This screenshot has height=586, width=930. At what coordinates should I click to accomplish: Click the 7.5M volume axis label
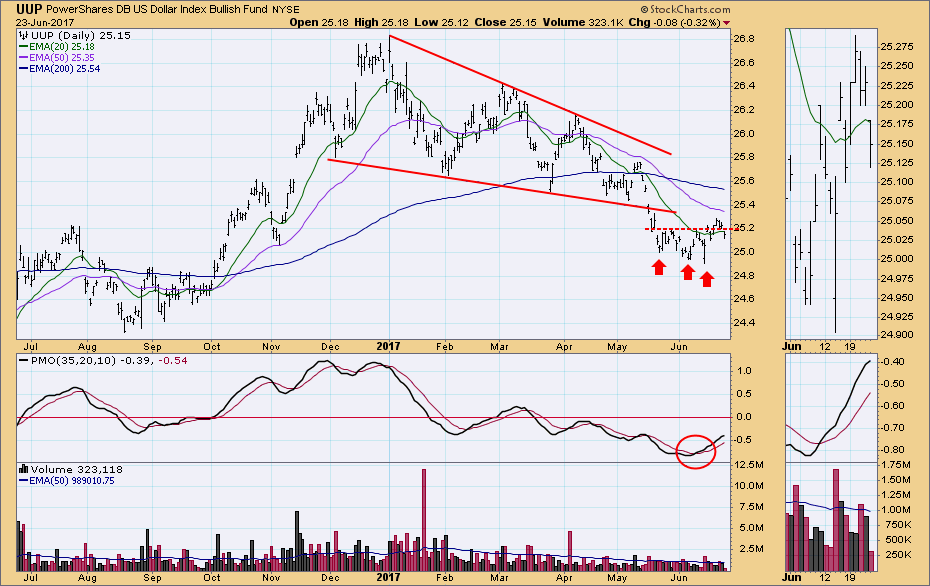click(751, 507)
